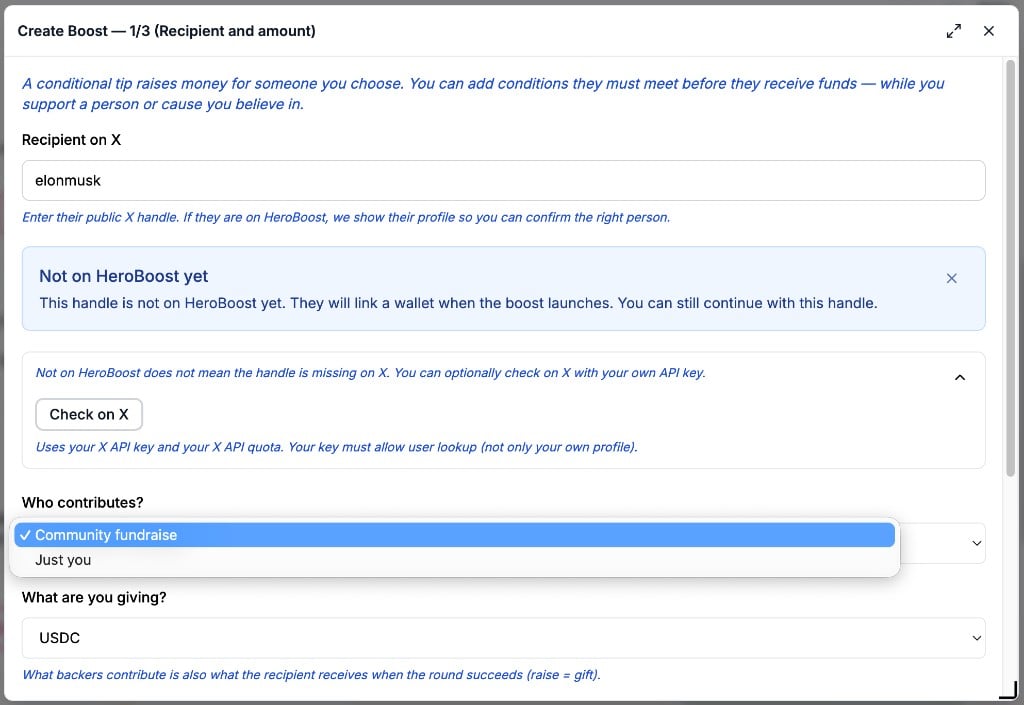Viewport: 1024px width, 705px height.
Task: Click the checkmark beside Community fundraise
Action: (x=25, y=535)
